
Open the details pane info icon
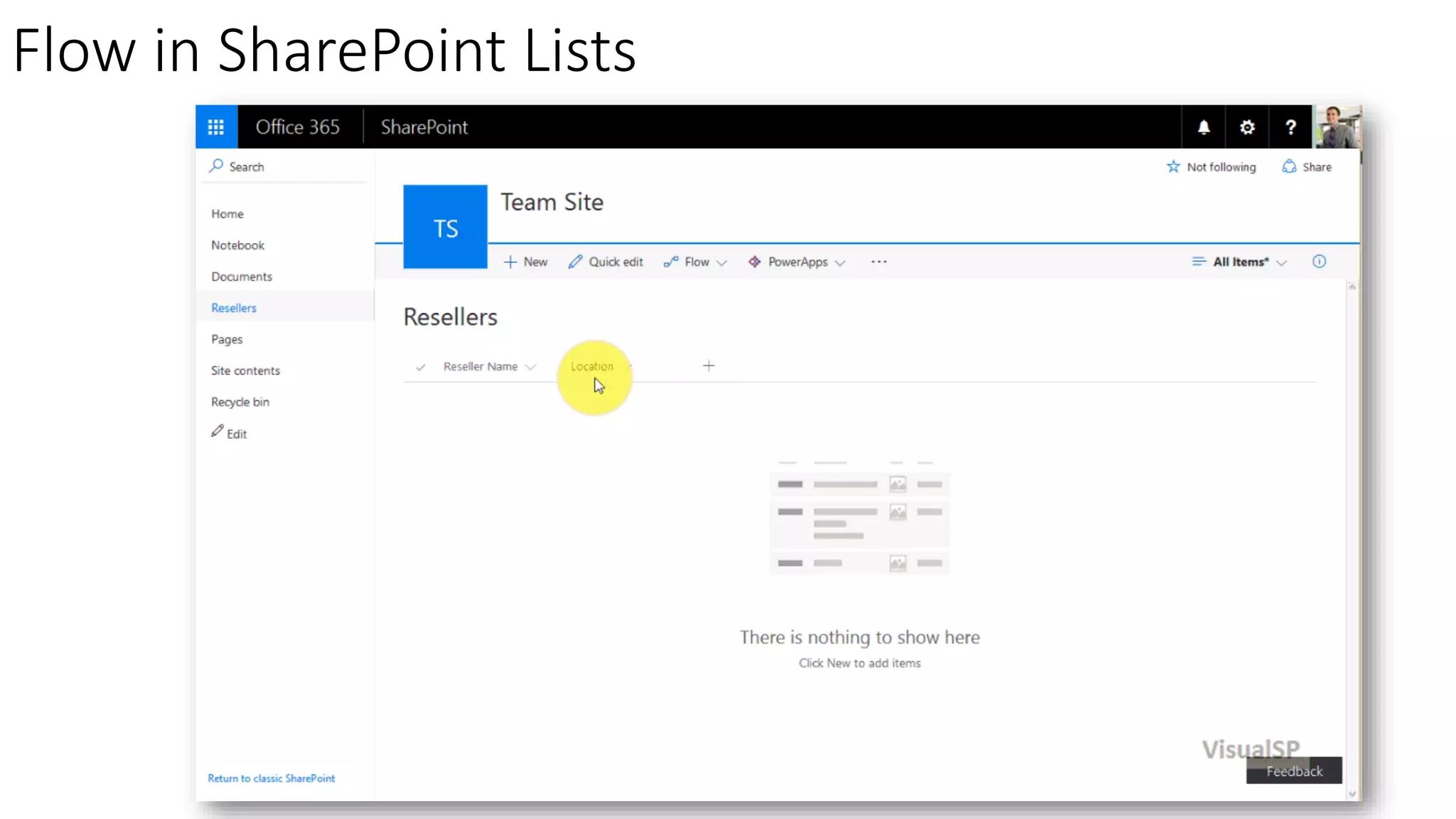pyautogui.click(x=1319, y=262)
